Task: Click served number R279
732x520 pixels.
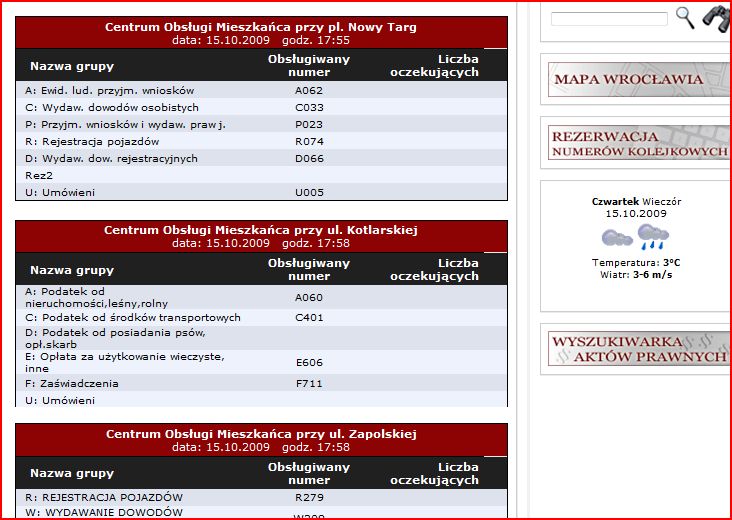Action: coord(309,497)
